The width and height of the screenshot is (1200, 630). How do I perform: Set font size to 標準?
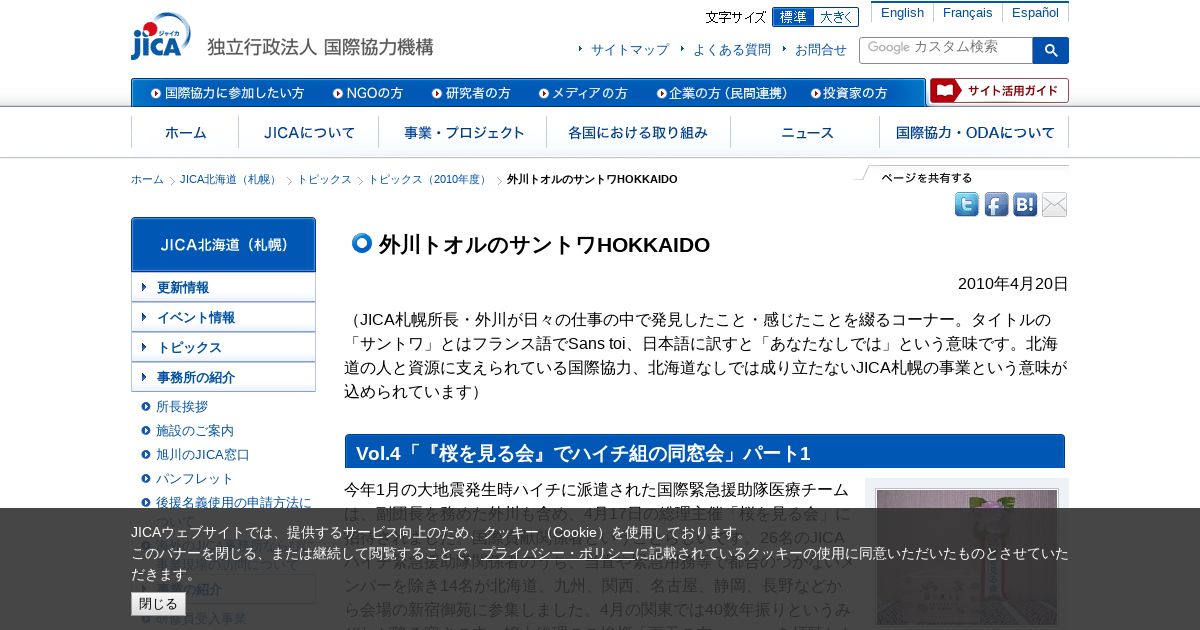click(x=793, y=17)
